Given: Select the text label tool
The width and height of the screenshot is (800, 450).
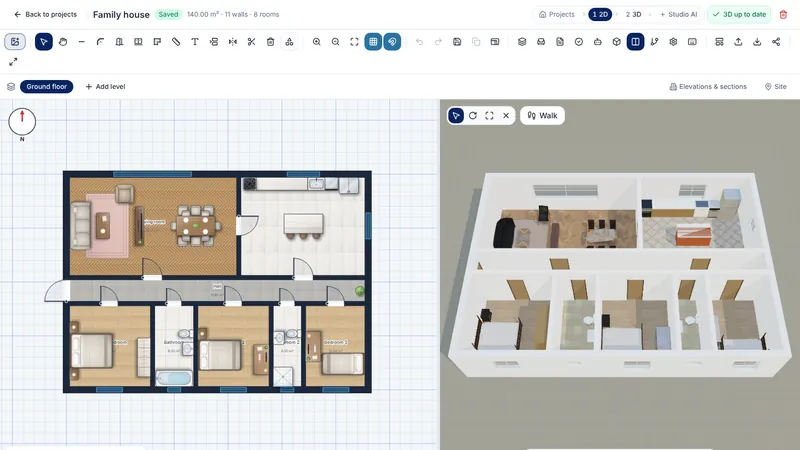Looking at the screenshot, I should pos(195,42).
